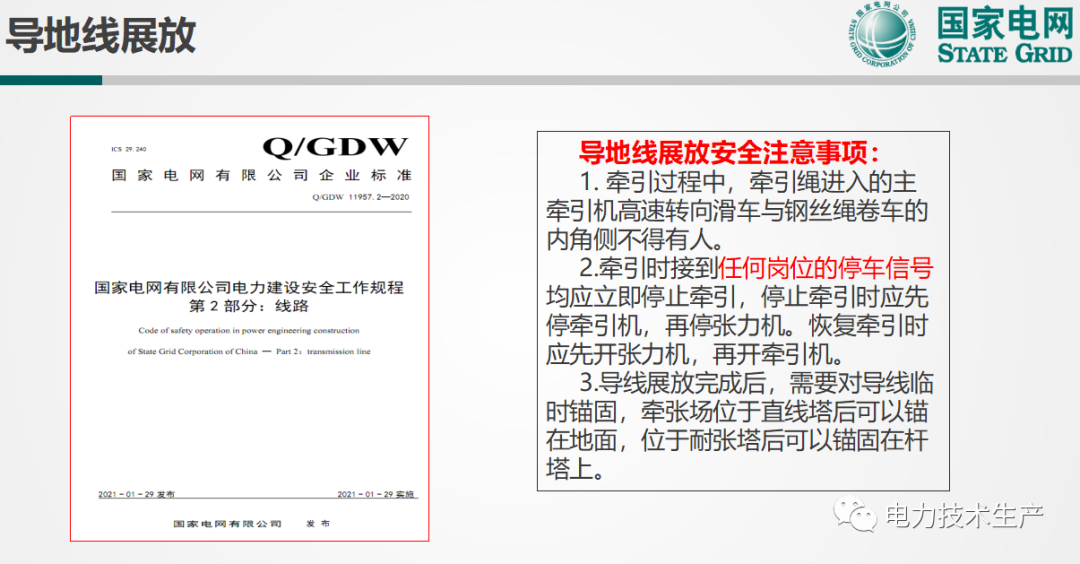Select standard number Q/GDW 11957.2—2020
Viewport: 1080px width, 564px height.
point(360,197)
